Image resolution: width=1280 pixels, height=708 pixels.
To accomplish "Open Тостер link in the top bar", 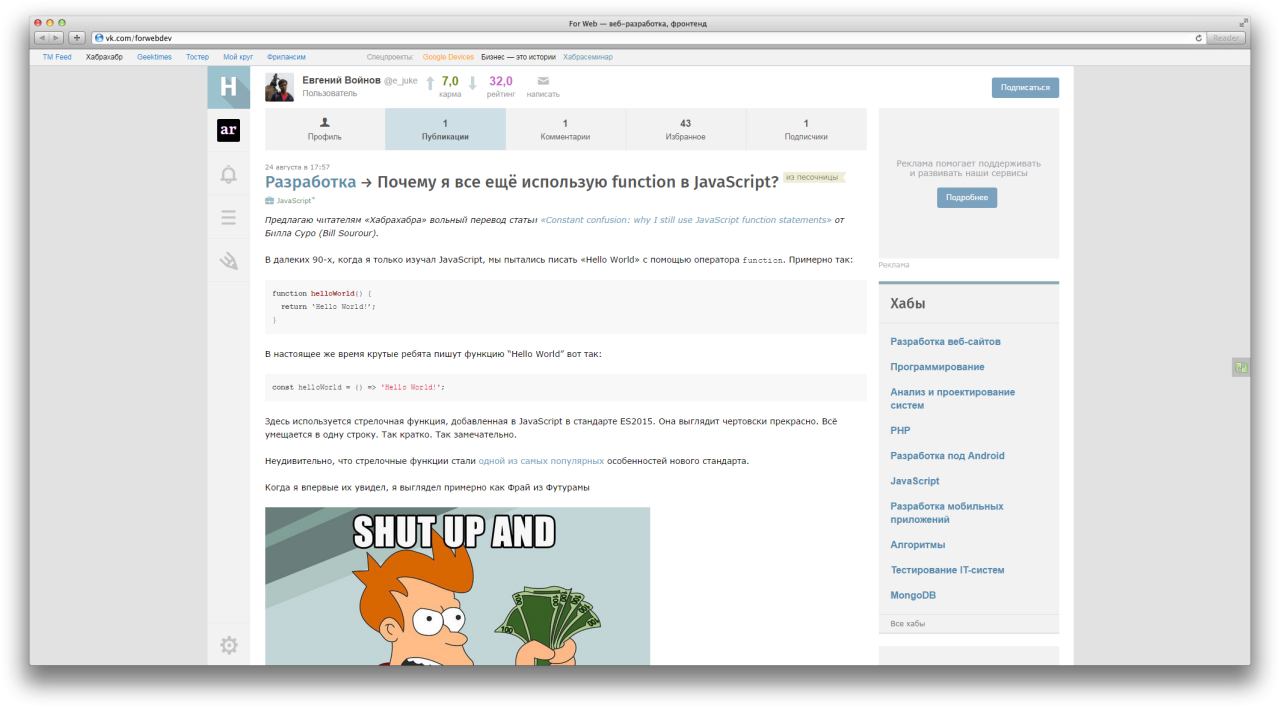I will tap(198, 57).
